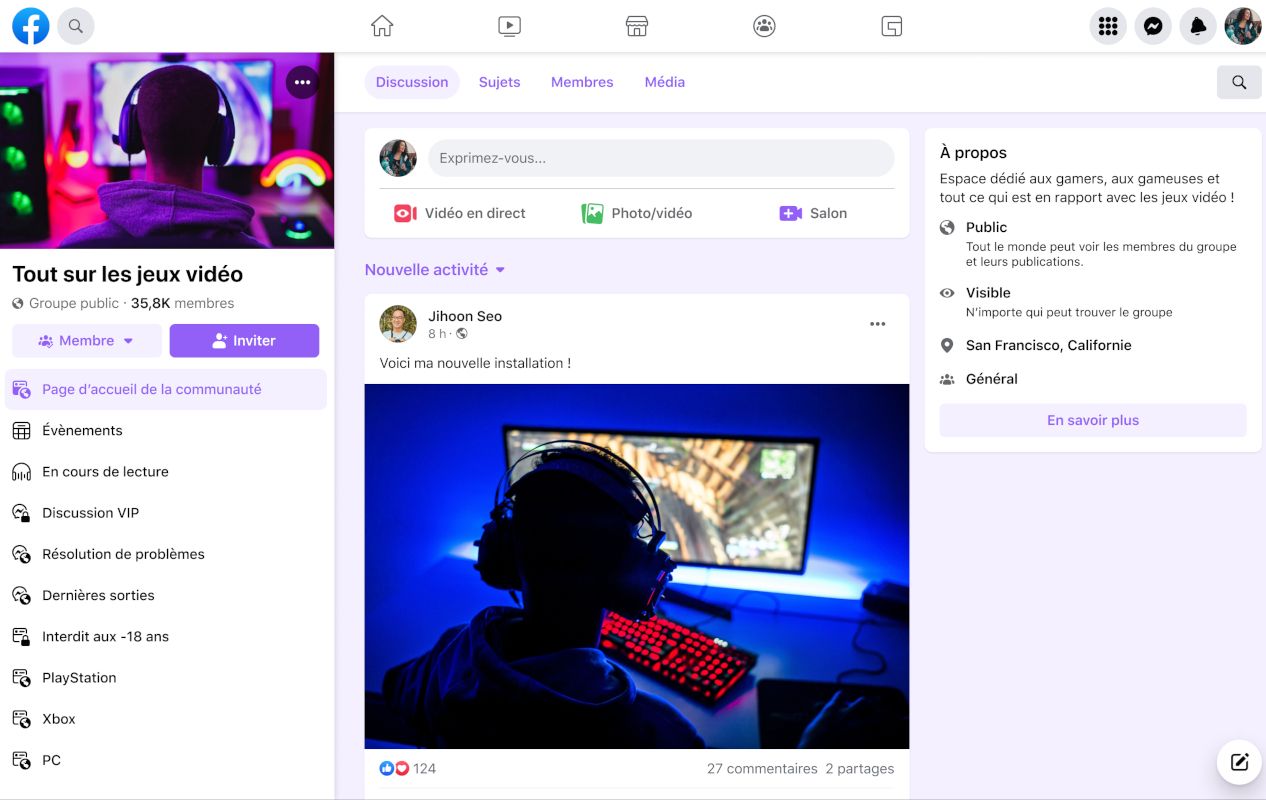Open the PlayStation channel
Image resolution: width=1266 pixels, height=800 pixels.
[x=166, y=677]
